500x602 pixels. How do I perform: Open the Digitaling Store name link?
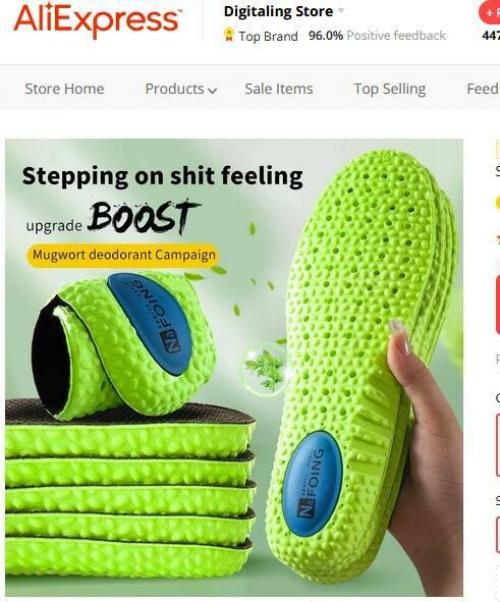click(278, 12)
